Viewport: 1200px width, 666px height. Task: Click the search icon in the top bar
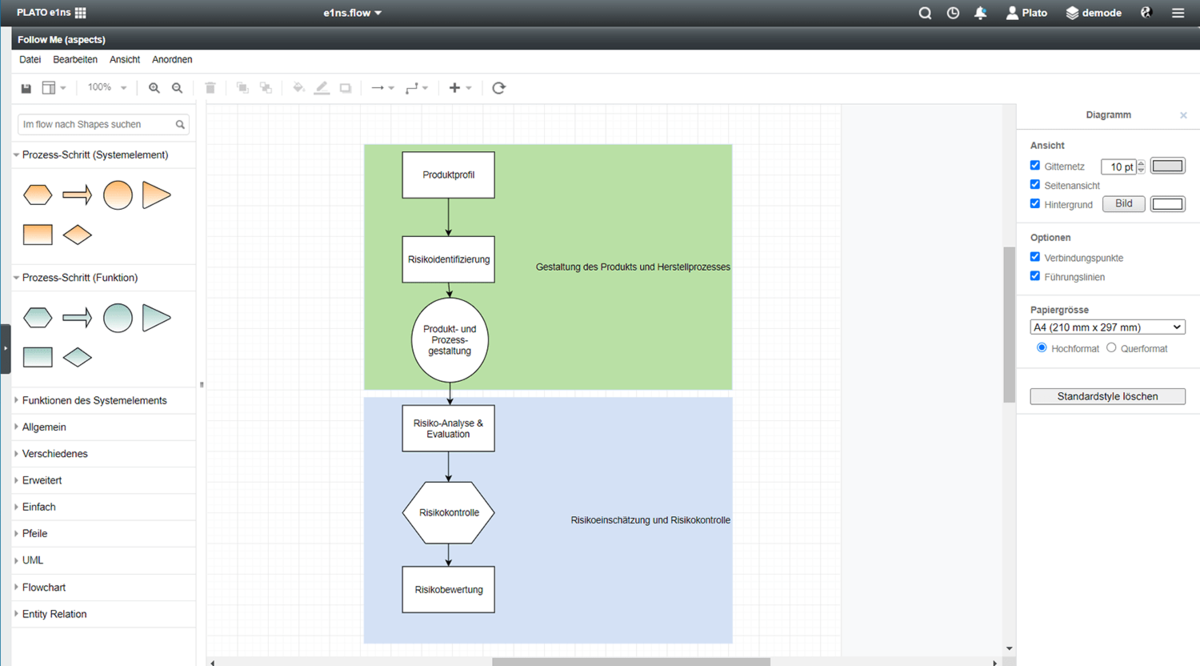click(x=925, y=13)
